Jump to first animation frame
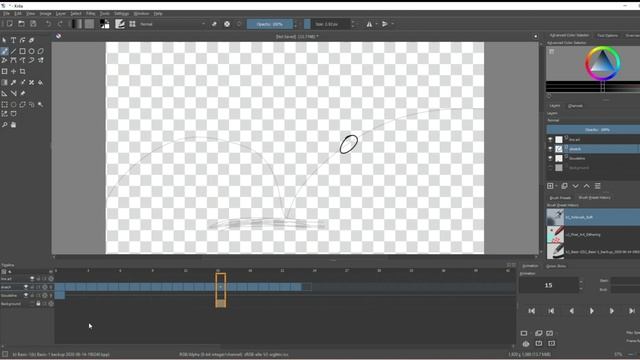The height and width of the screenshot is (360, 640). pyautogui.click(x=531, y=311)
